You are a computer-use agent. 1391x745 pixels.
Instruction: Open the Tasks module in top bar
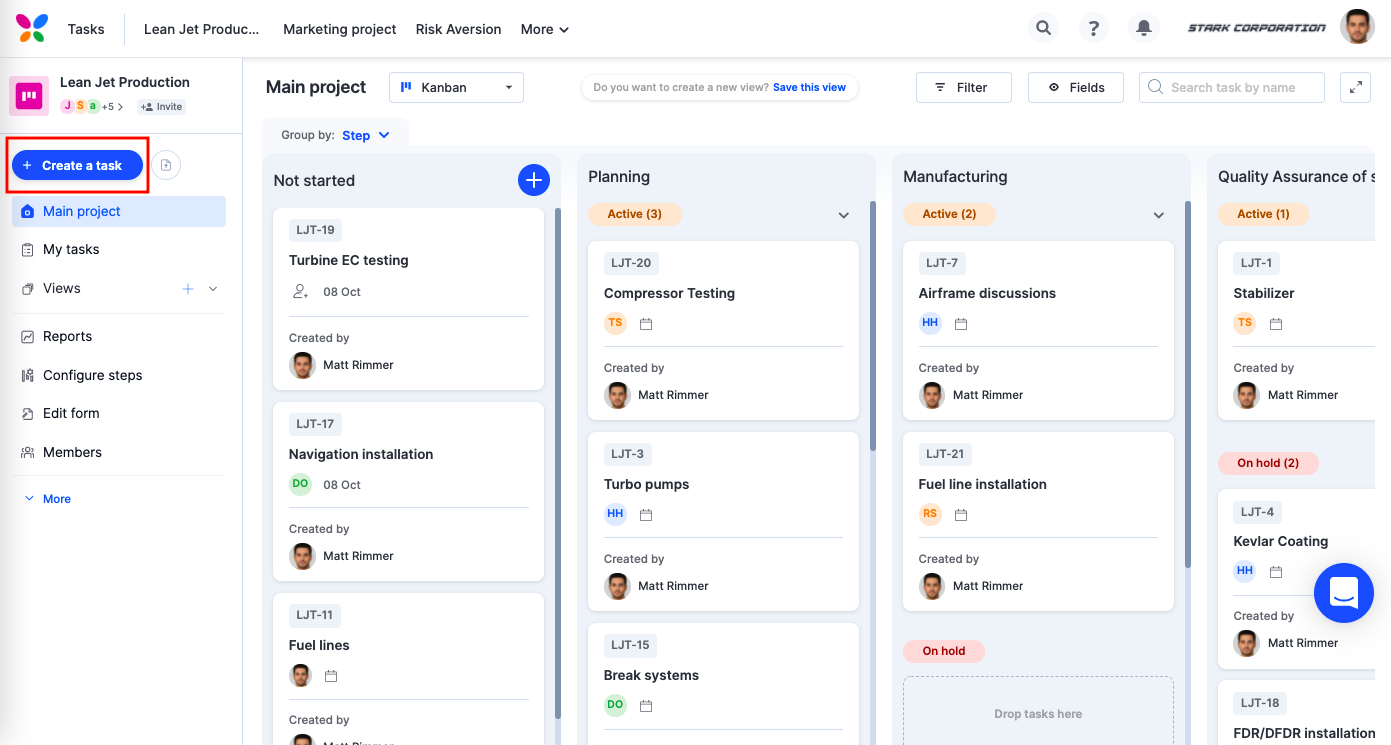click(86, 29)
